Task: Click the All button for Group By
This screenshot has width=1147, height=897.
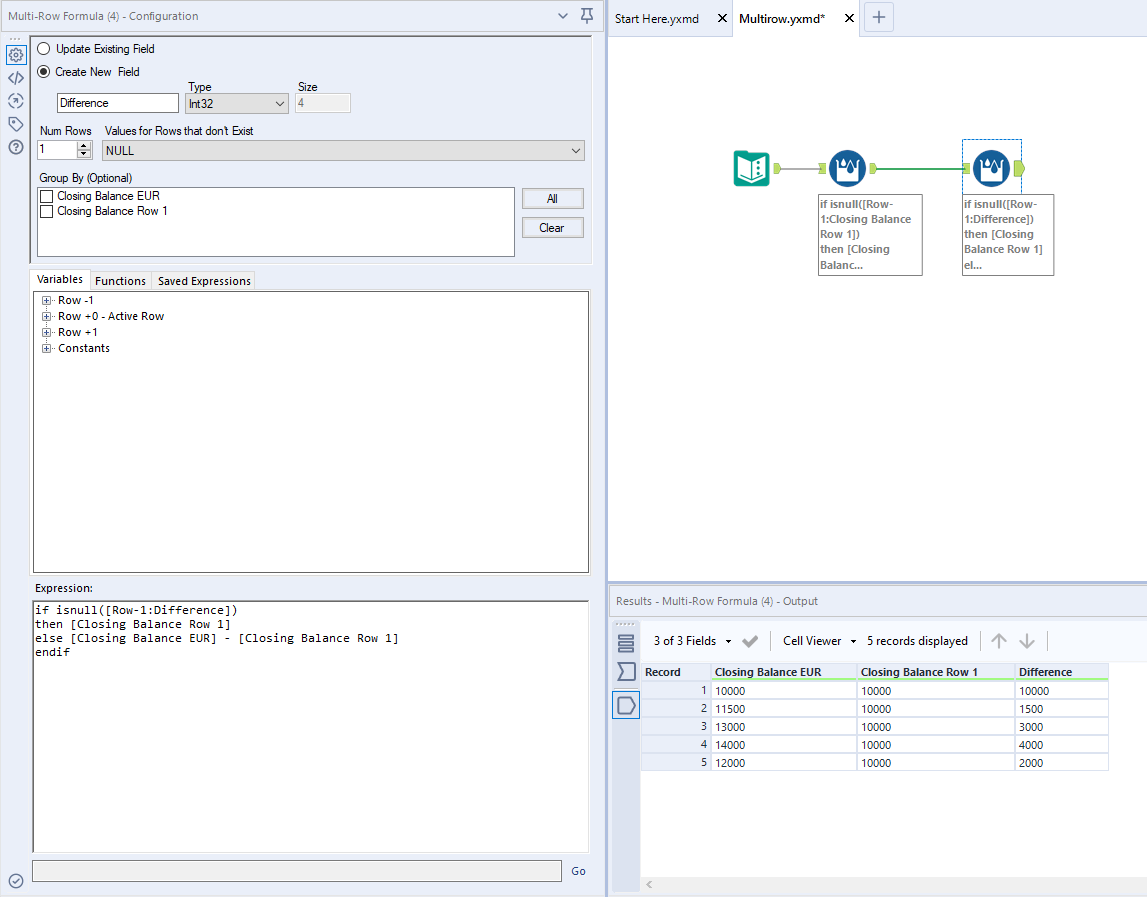Action: point(552,198)
